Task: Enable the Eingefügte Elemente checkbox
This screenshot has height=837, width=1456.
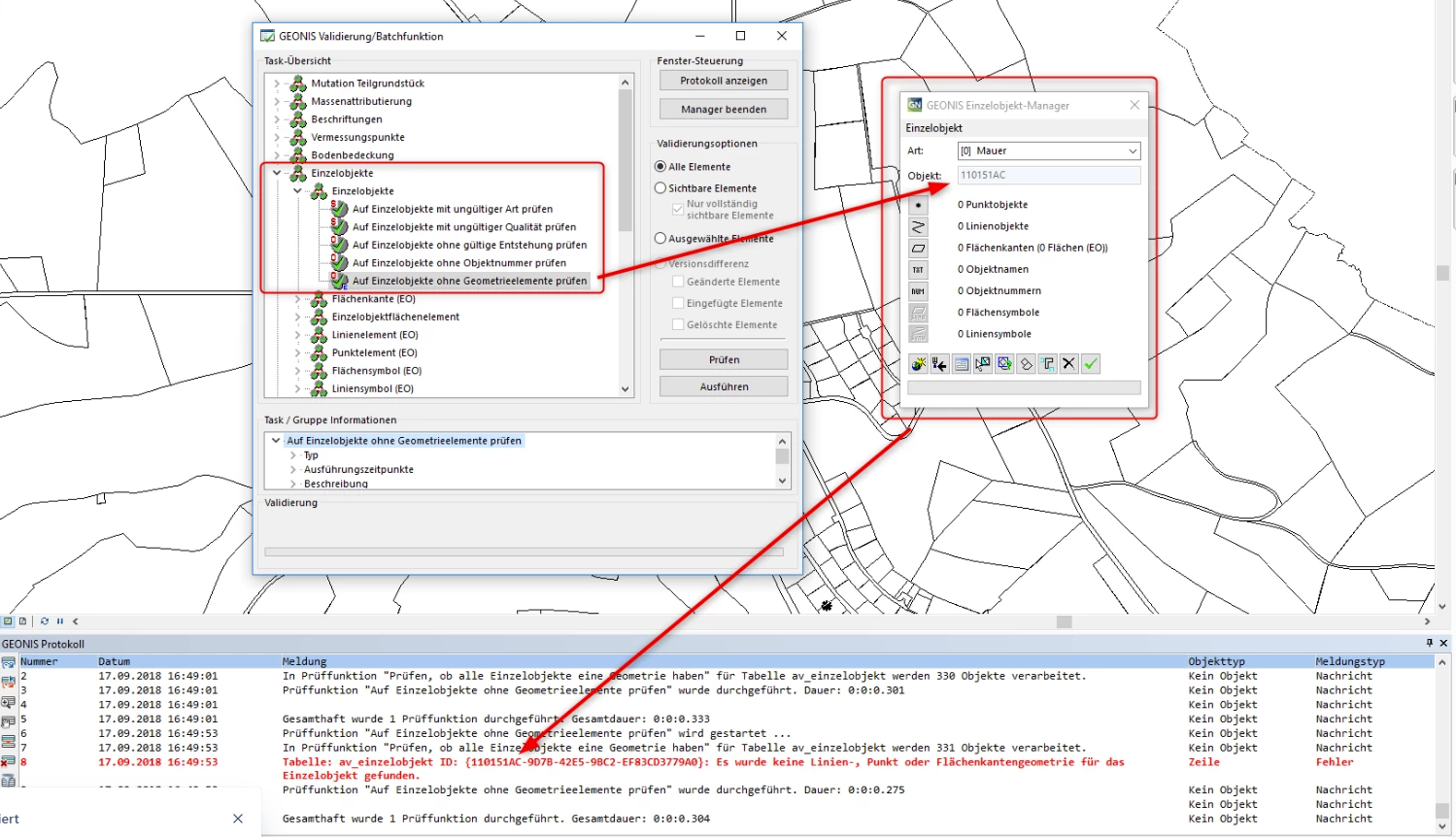Action: (x=678, y=303)
